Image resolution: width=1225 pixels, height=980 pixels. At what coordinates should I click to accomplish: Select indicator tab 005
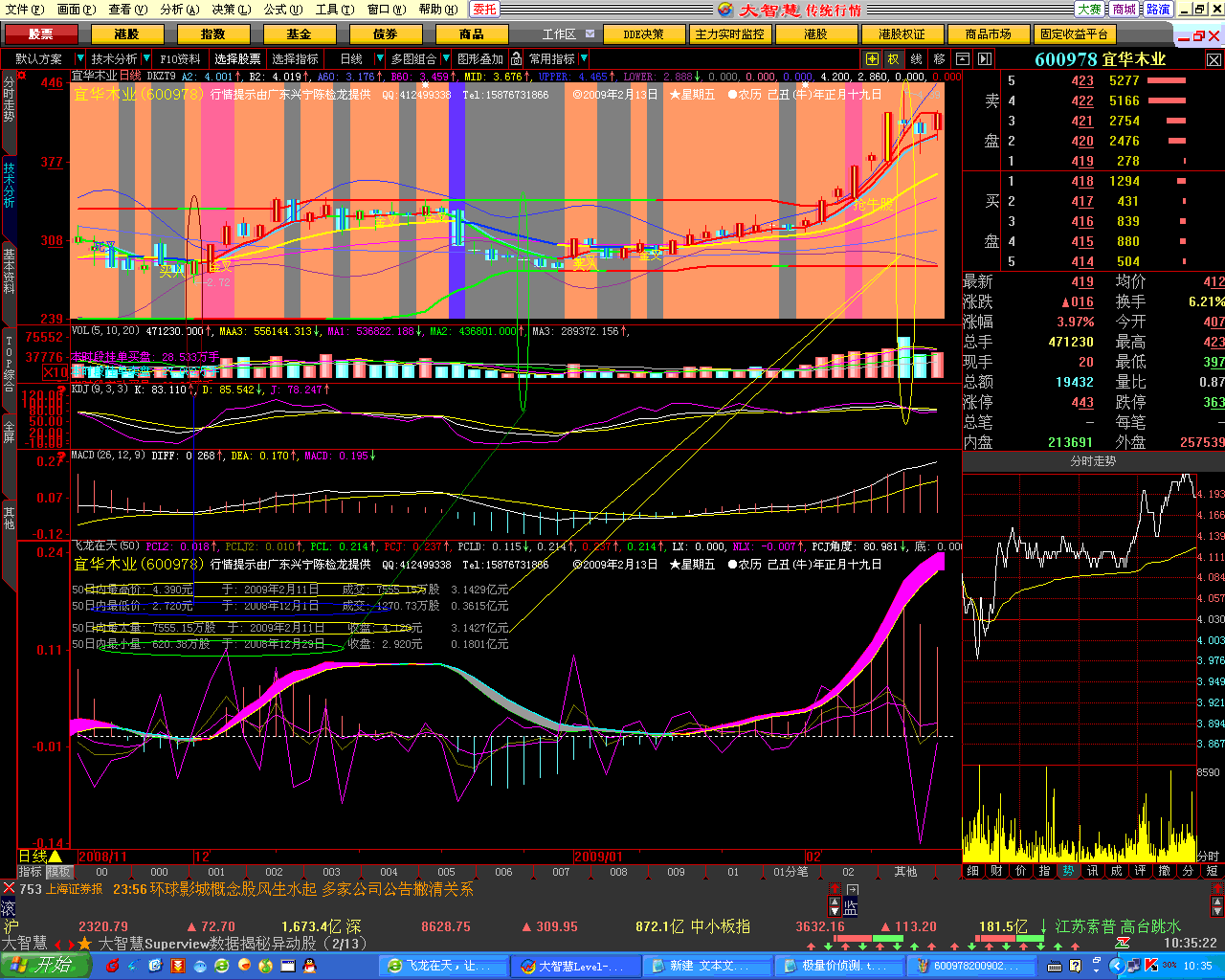pos(446,872)
